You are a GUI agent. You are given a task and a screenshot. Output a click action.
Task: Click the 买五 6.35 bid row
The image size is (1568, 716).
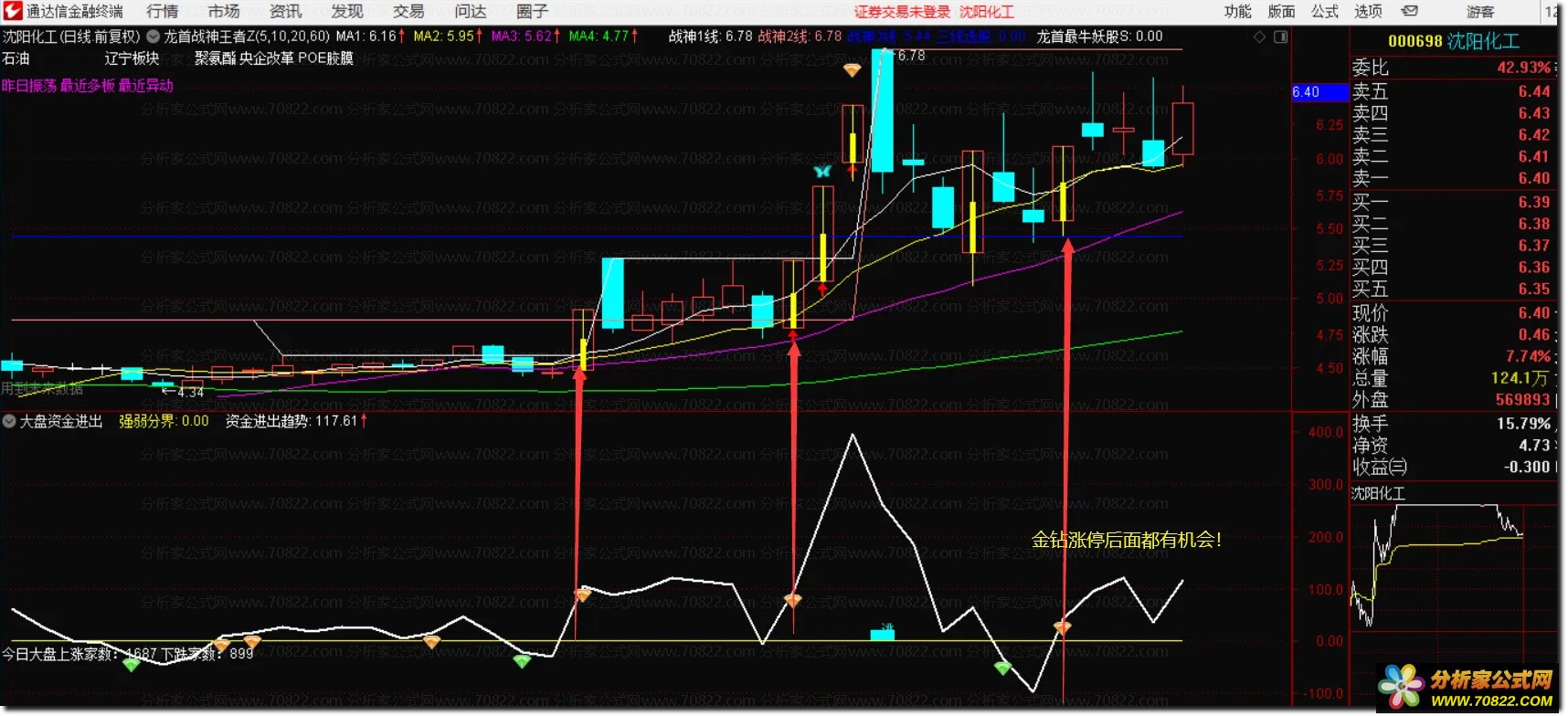pyautogui.click(x=1452, y=289)
